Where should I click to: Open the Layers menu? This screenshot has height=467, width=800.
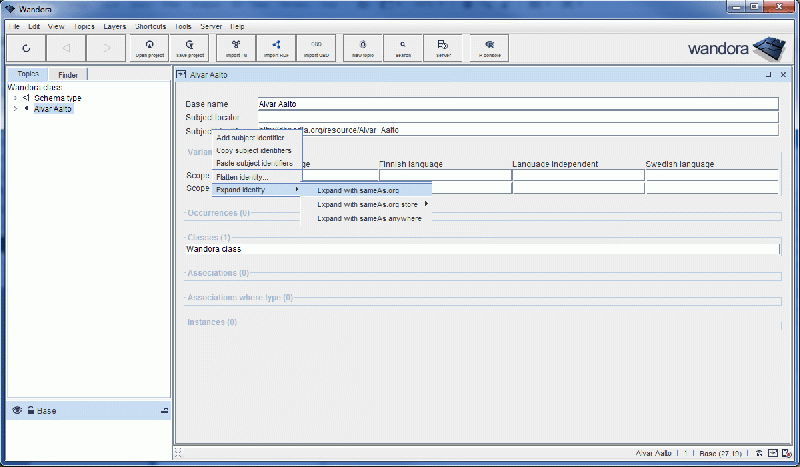113,25
